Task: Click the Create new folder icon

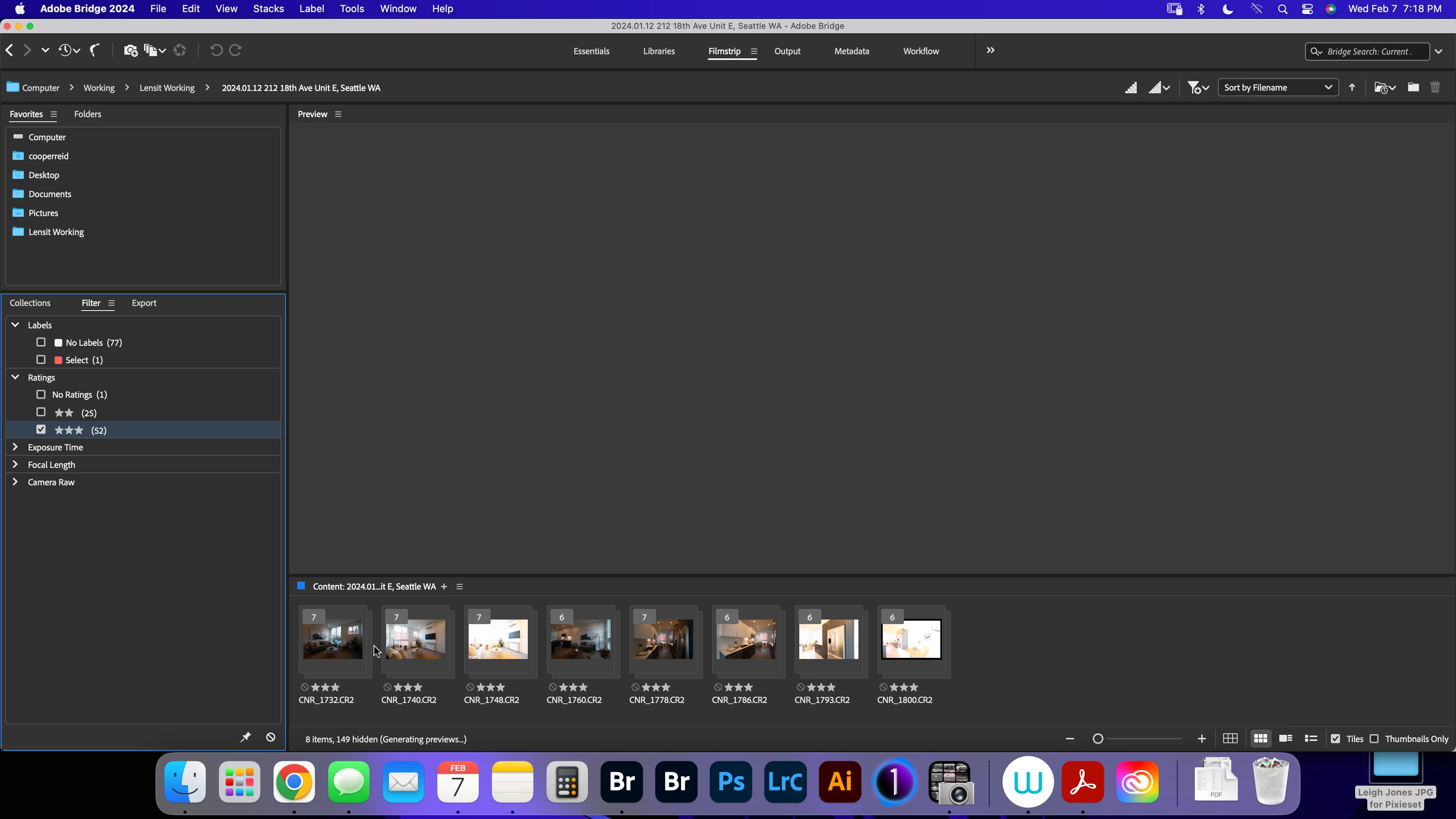Action: click(1412, 88)
